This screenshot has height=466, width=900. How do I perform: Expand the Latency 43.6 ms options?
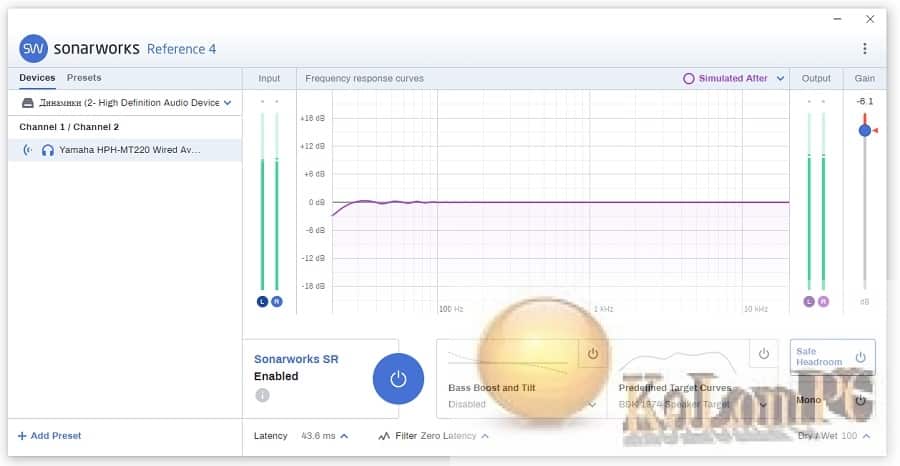pyautogui.click(x=344, y=436)
